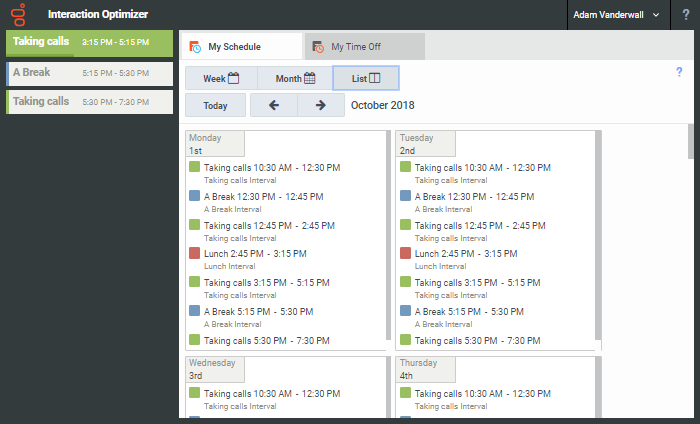The height and width of the screenshot is (424, 700).
Task: Click the main schedule vertical scrollbar
Action: point(691,140)
